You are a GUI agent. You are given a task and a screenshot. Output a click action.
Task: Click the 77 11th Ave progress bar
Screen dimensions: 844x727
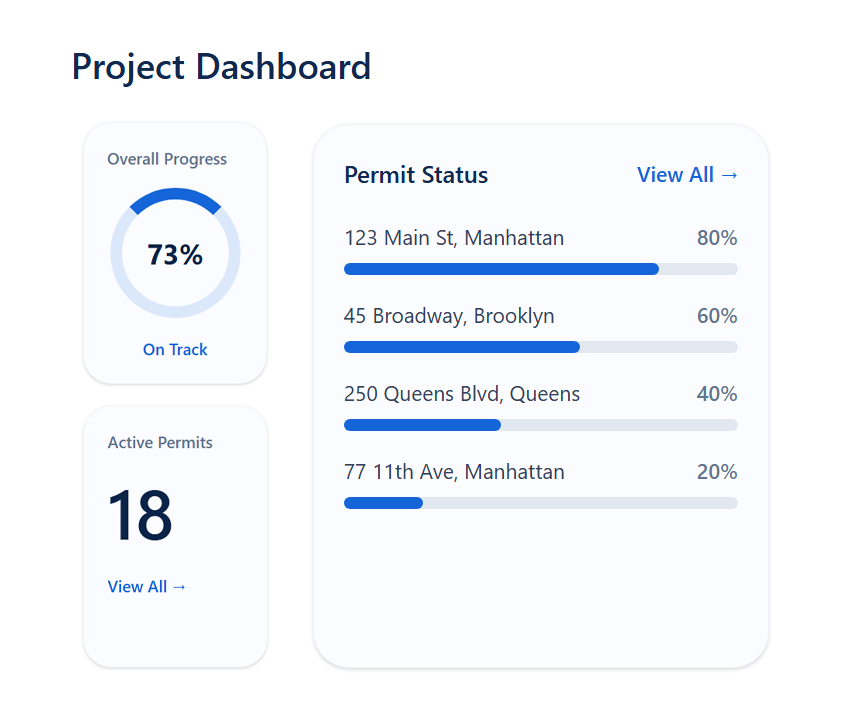pos(540,503)
